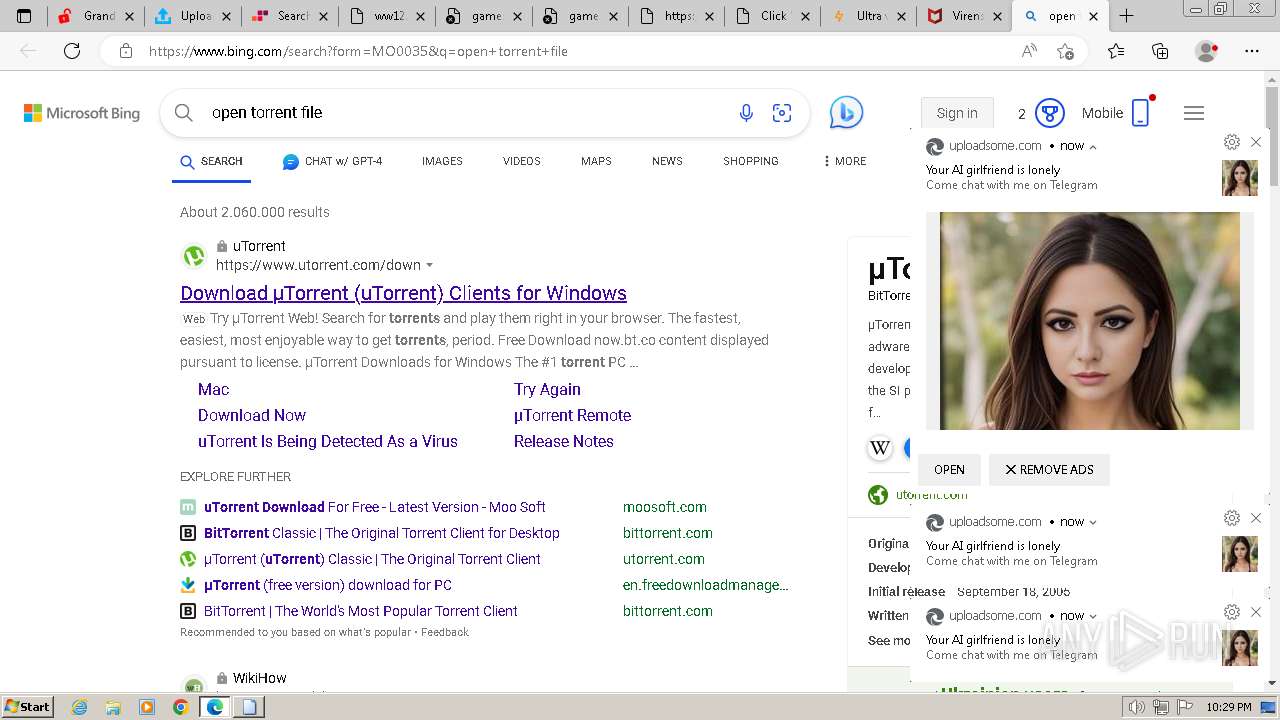Click the Wikipedia icon in info panel
The image size is (1280, 720).
(880, 448)
